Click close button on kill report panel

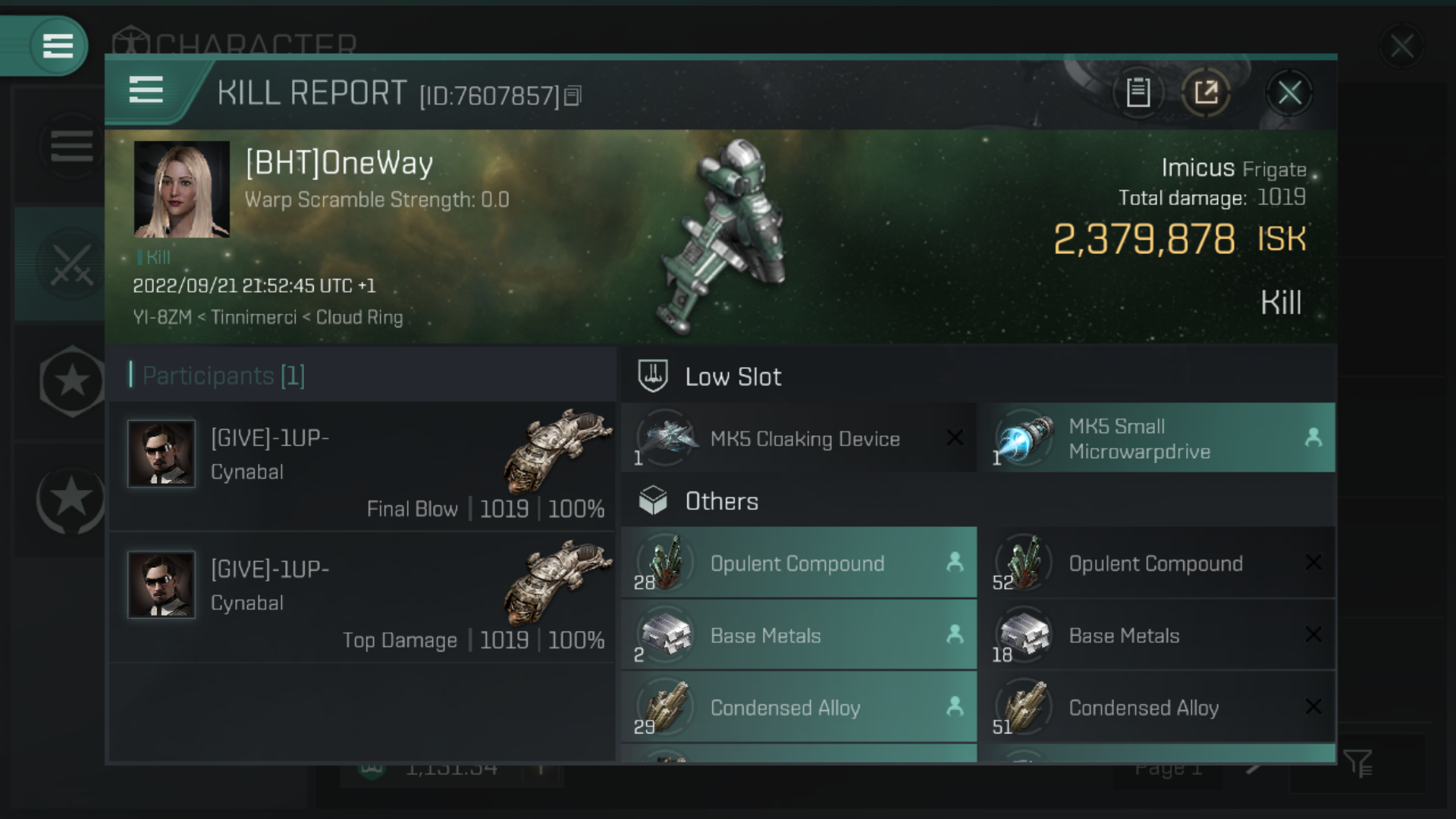(x=1291, y=92)
